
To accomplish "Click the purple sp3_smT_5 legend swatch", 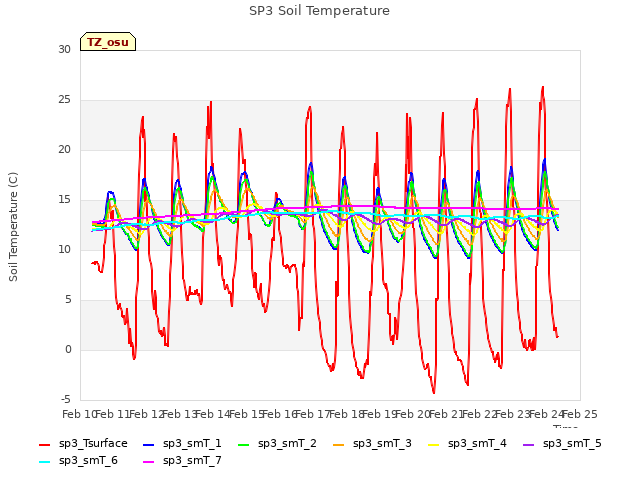I will point(529,444).
